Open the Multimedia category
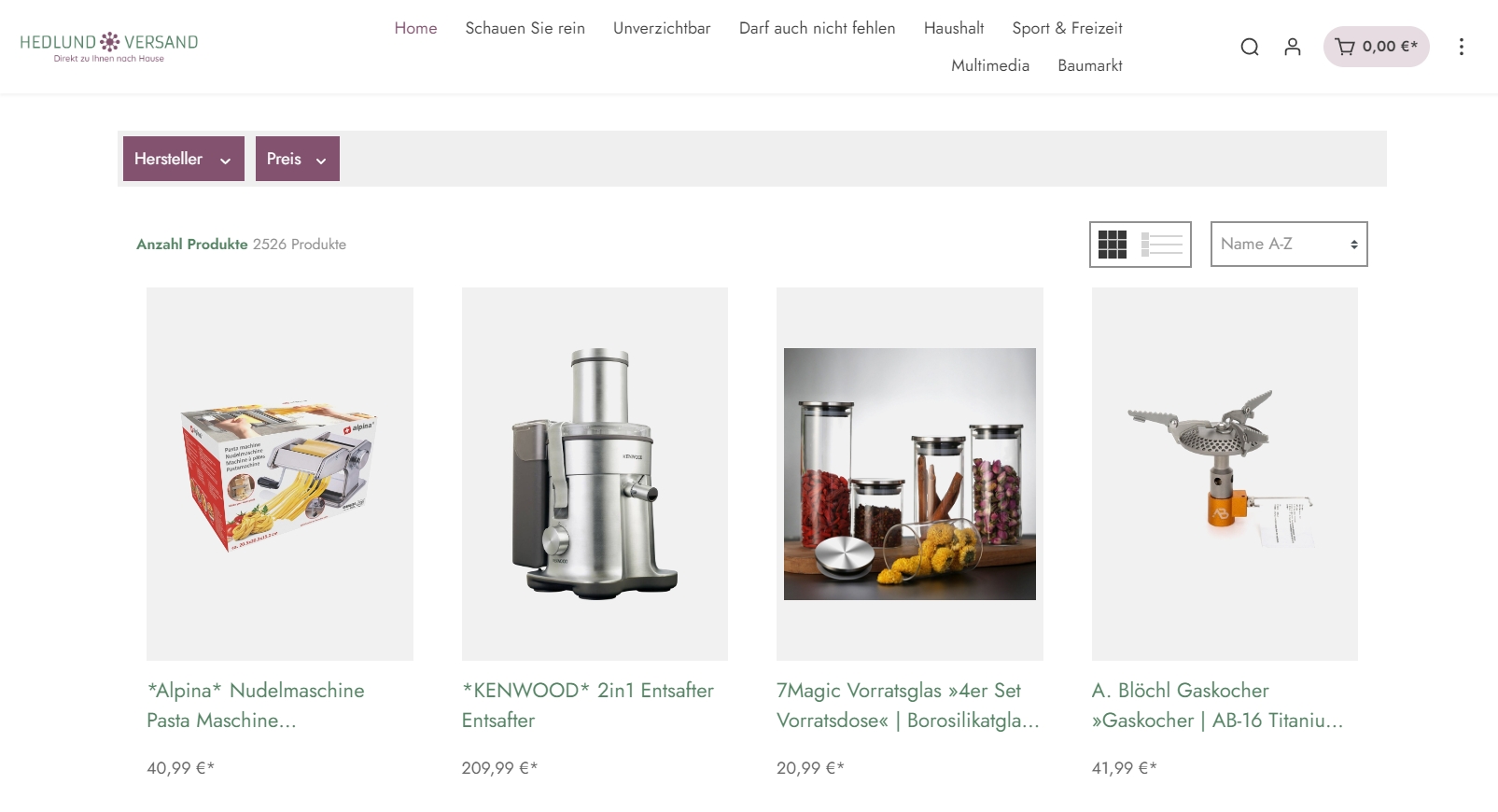Image resolution: width=1498 pixels, height=812 pixels. [990, 65]
